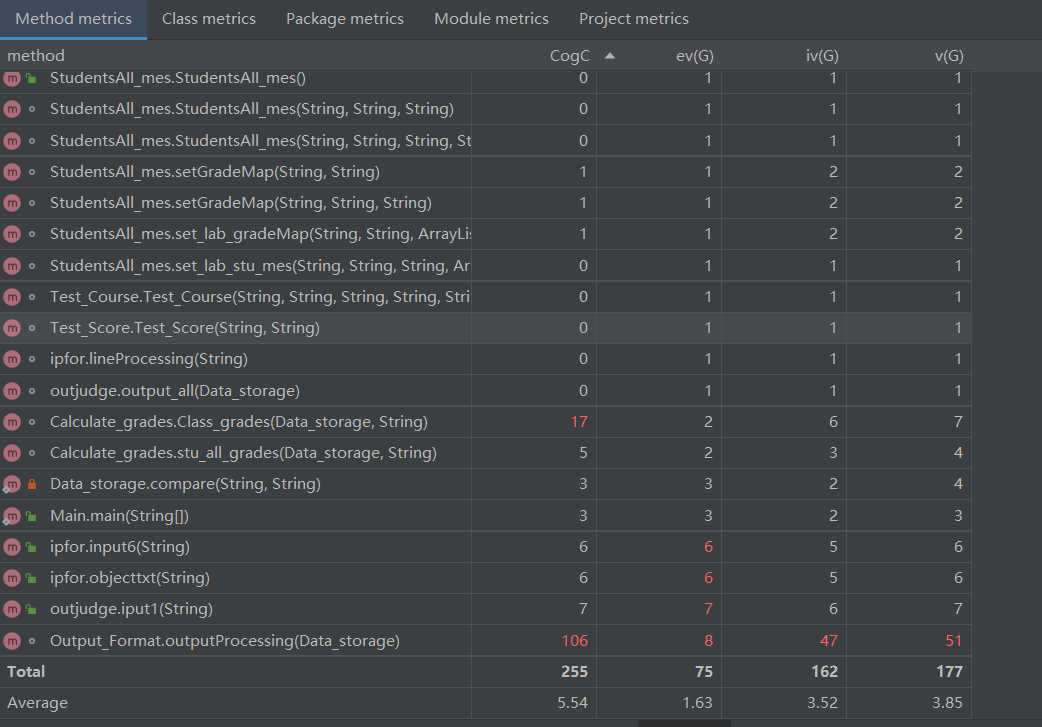Click the horizontal scrollbar at the bottom
The width and height of the screenshot is (1042, 727).
pos(685,722)
